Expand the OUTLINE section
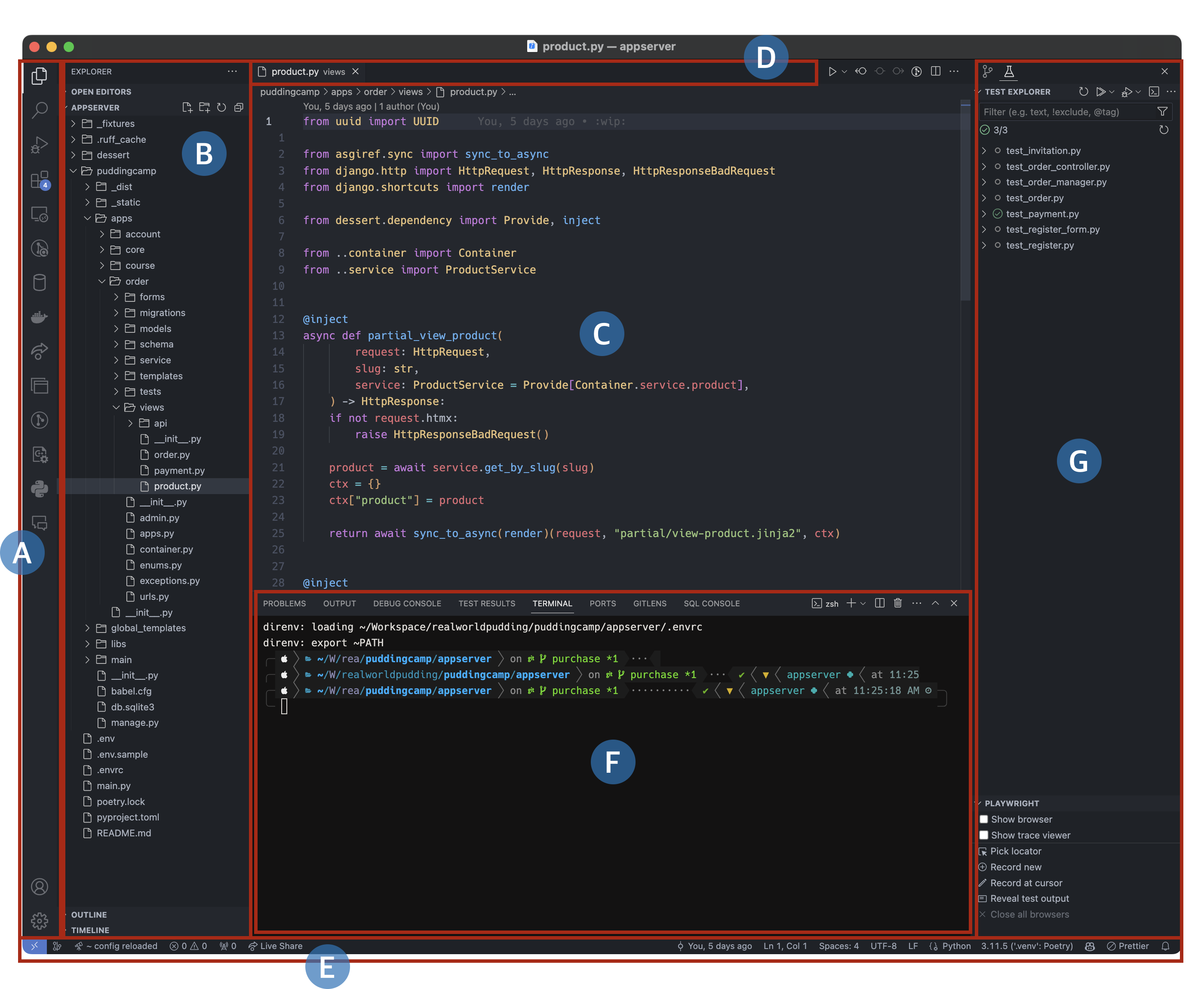Screen dimensions: 1204x989 pos(89,914)
